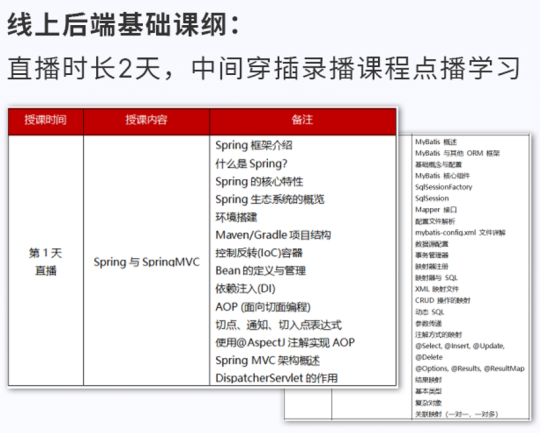Click '使用@AspectJ 注解实现 AOP' line
540x434 pixels.
285,343
